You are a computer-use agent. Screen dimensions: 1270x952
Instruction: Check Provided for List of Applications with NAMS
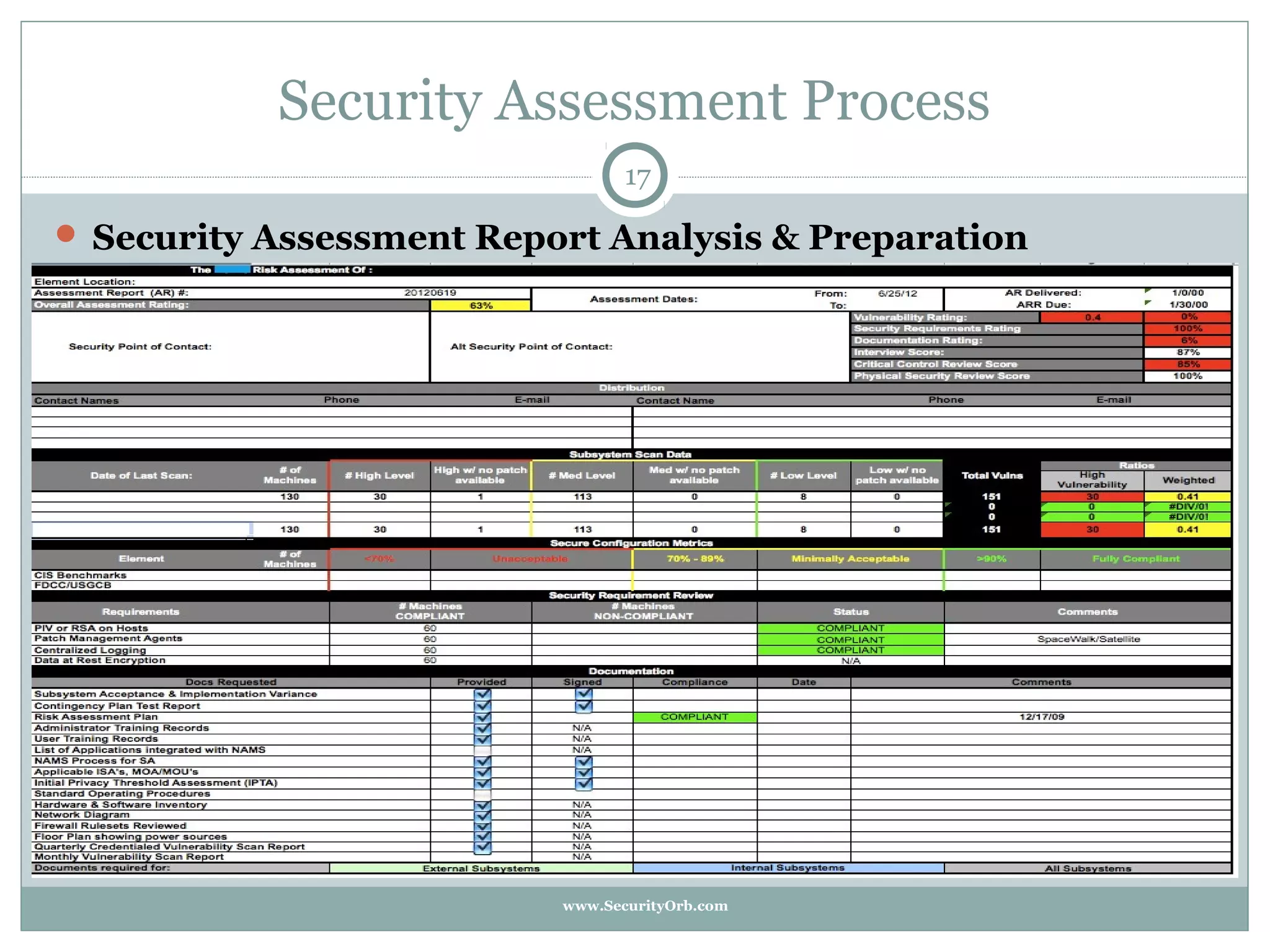click(x=482, y=750)
